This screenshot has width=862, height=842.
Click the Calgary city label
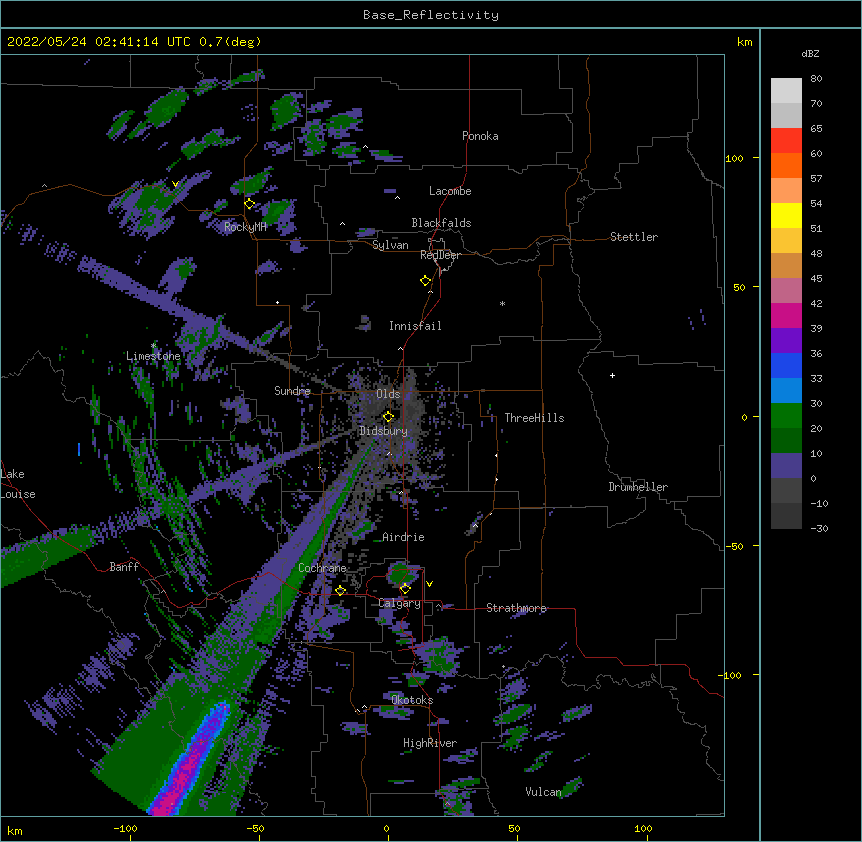tap(399, 603)
